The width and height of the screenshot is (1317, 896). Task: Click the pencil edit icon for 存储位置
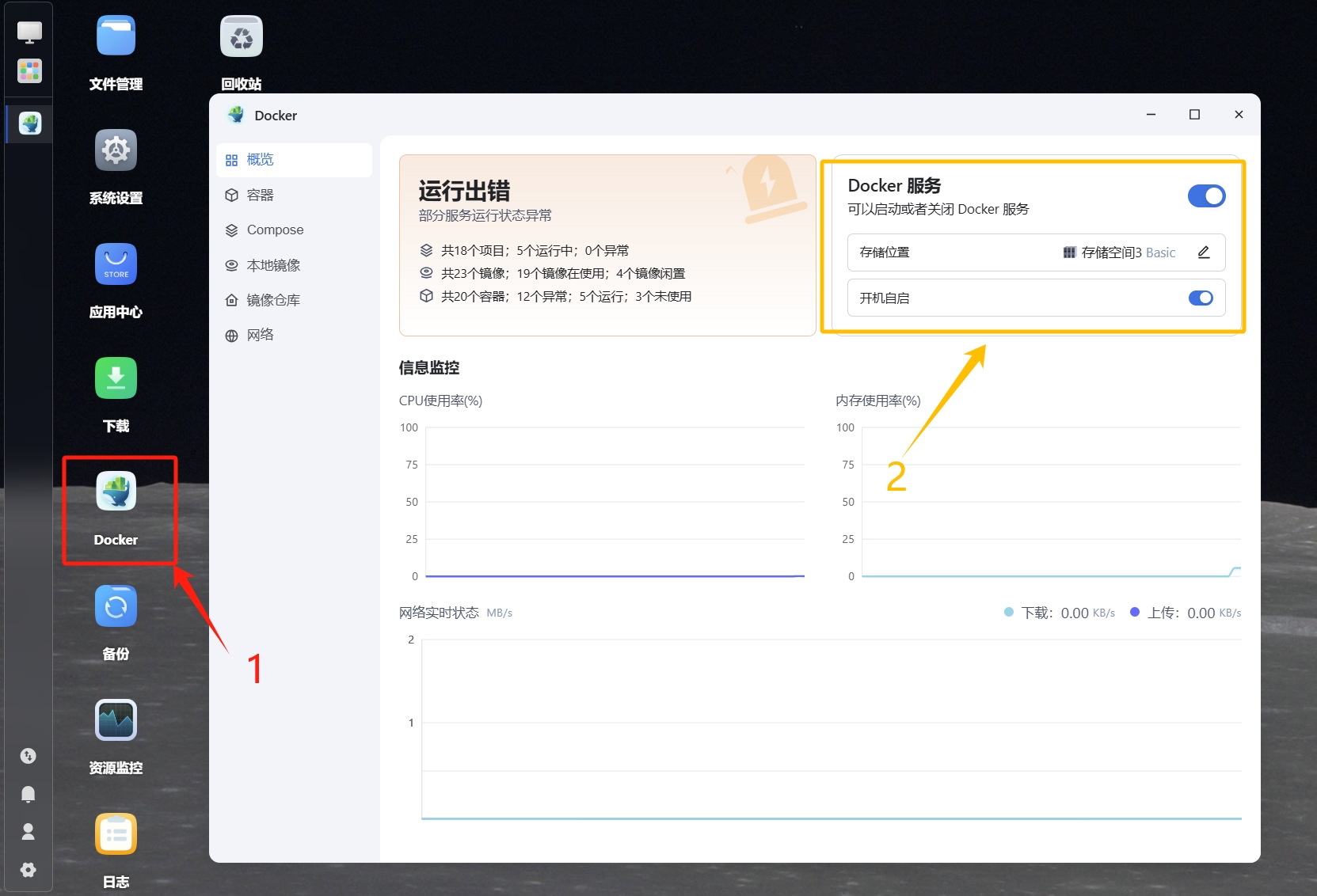[x=1204, y=252]
